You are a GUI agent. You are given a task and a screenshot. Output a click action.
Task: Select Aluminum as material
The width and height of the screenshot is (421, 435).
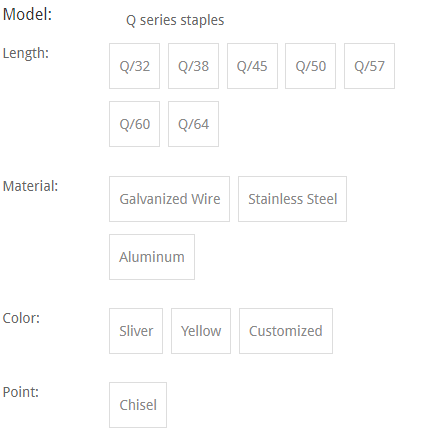pos(152,257)
